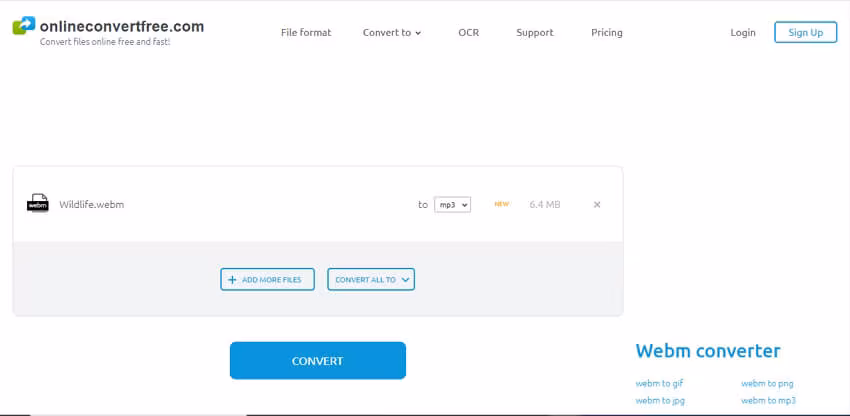Open the Pricing page
The width and height of the screenshot is (850, 416).
pyautogui.click(x=607, y=33)
